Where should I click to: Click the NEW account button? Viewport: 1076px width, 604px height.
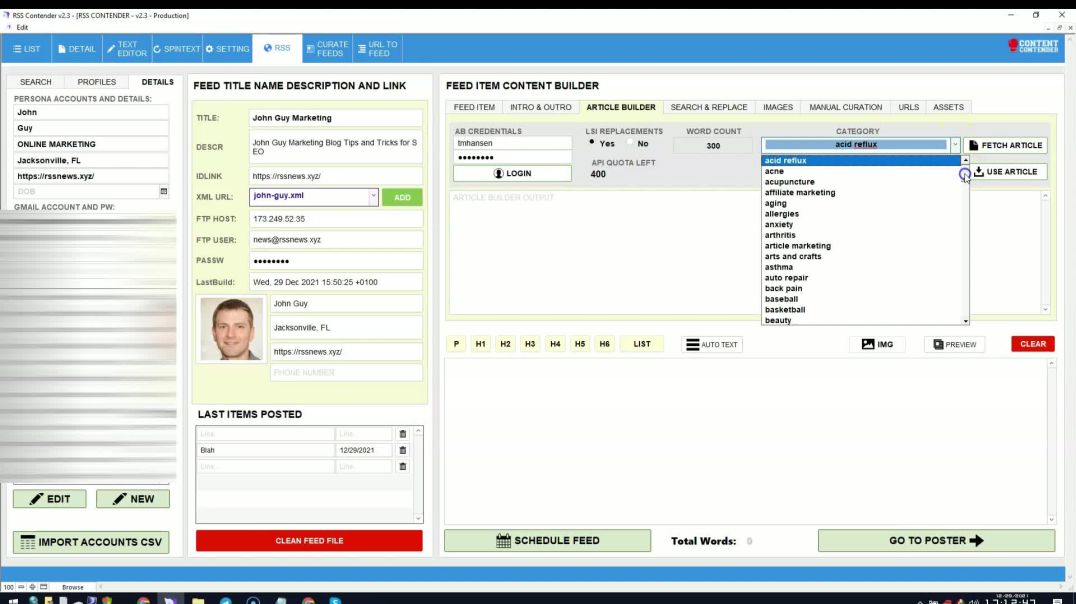pyautogui.click(x=133, y=499)
